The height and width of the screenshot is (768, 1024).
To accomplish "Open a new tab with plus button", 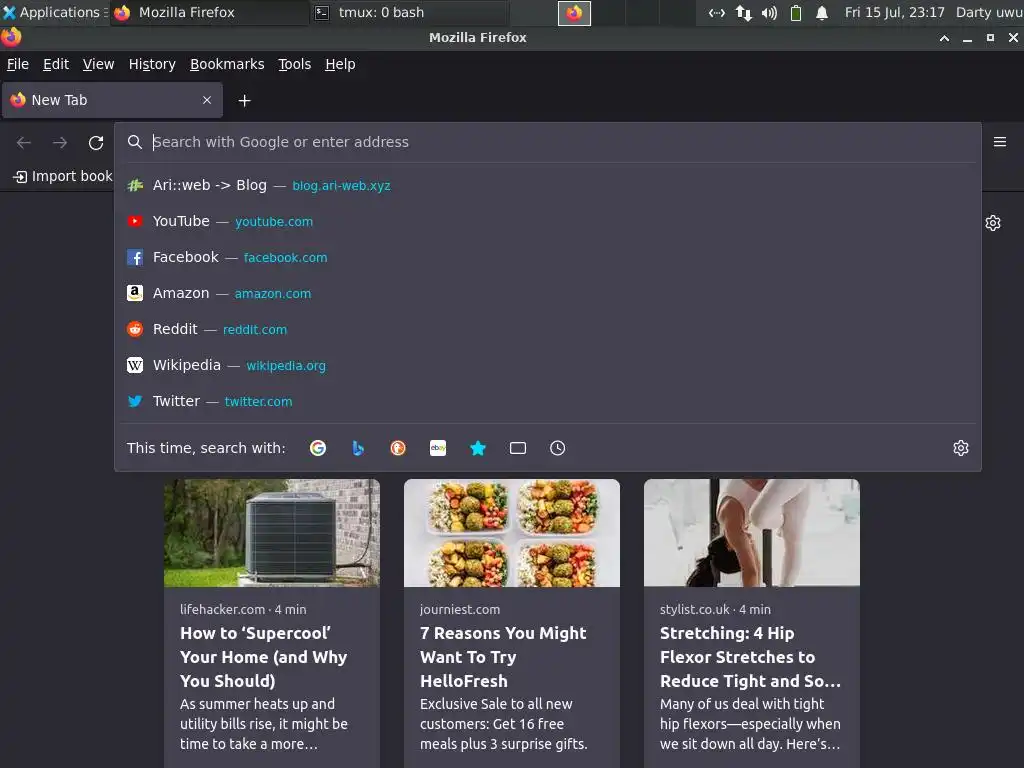I will pyautogui.click(x=244, y=101).
